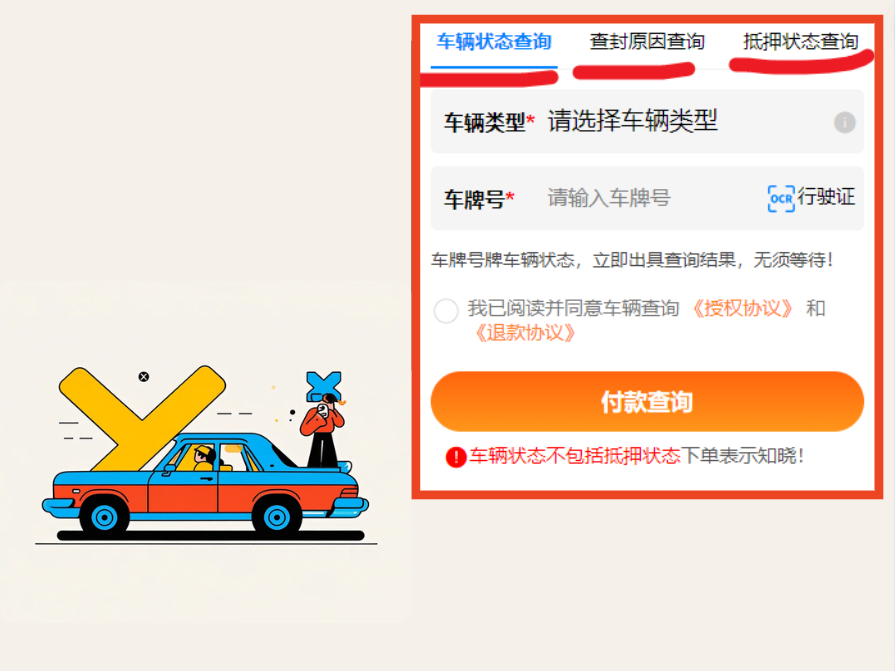Open the 《授权协议》 link
895x671 pixels.
742,309
